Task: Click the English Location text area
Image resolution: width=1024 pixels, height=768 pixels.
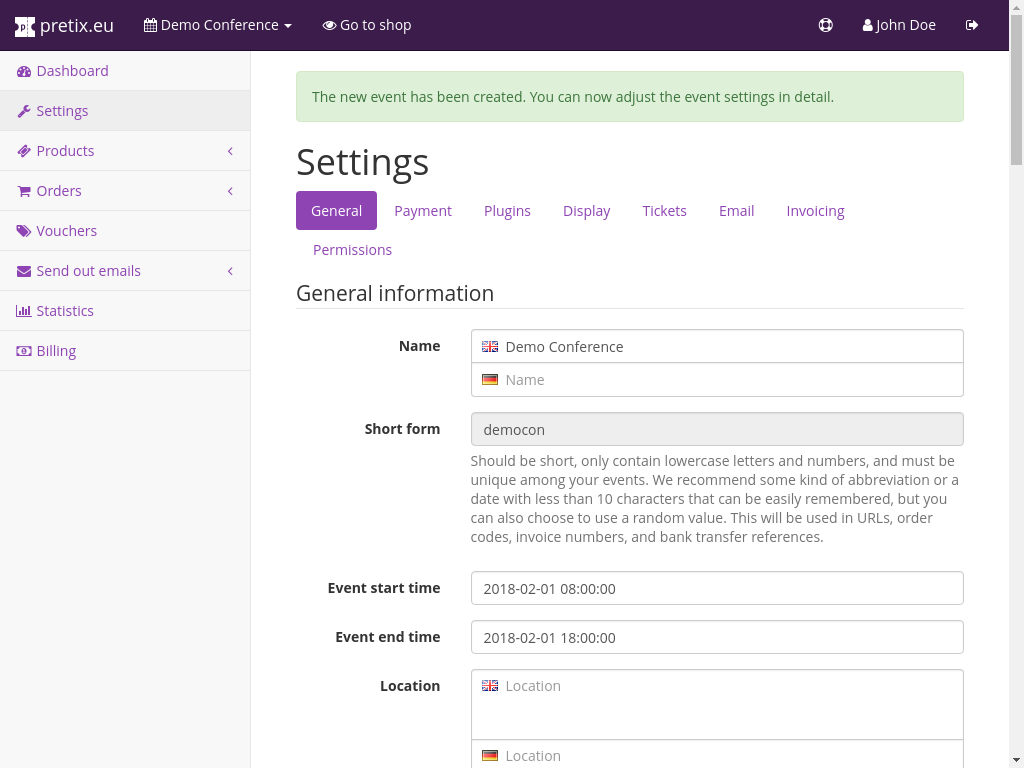Action: [x=717, y=704]
